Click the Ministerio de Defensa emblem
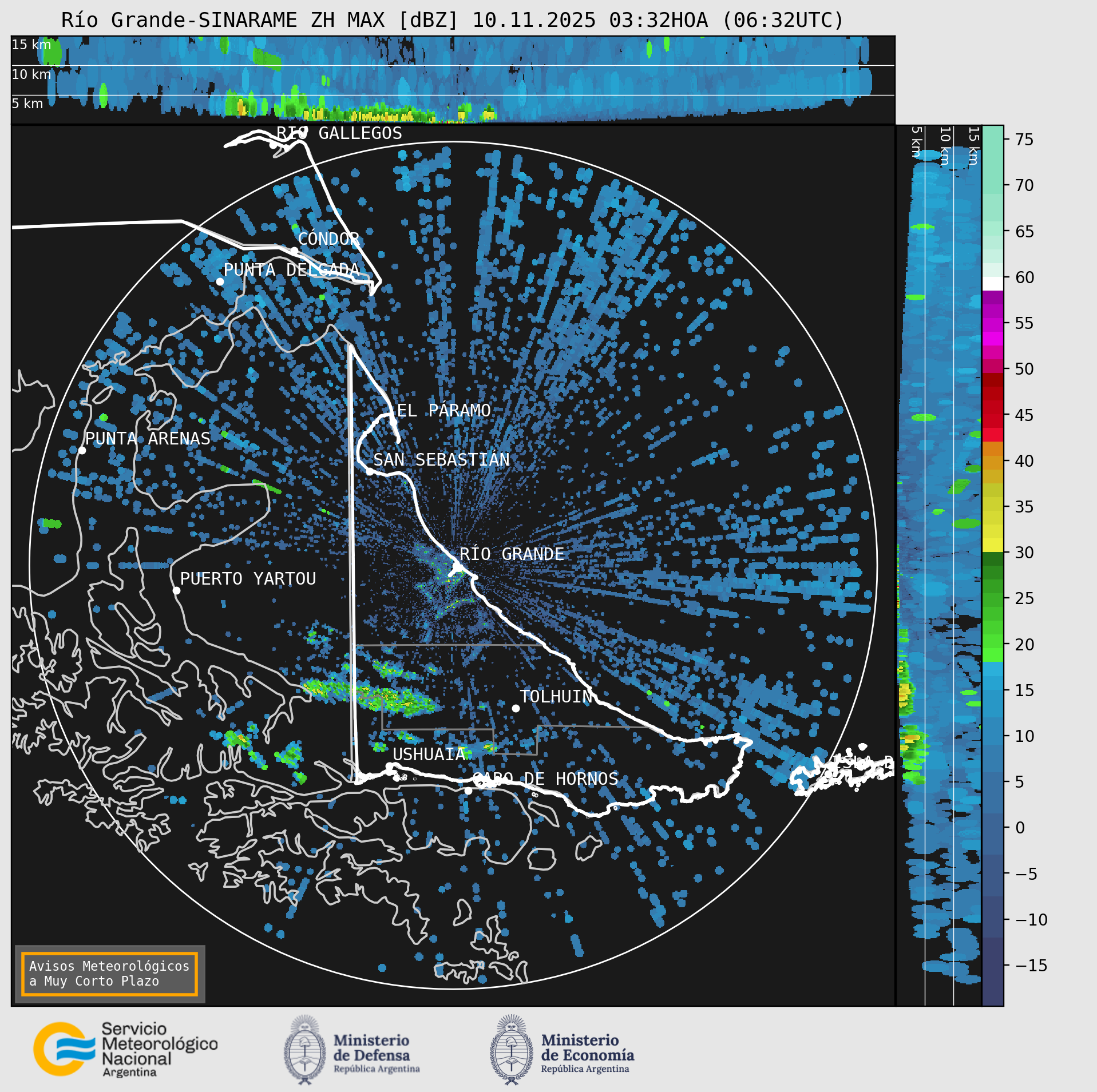The height and width of the screenshot is (1092, 1097). click(x=304, y=1050)
